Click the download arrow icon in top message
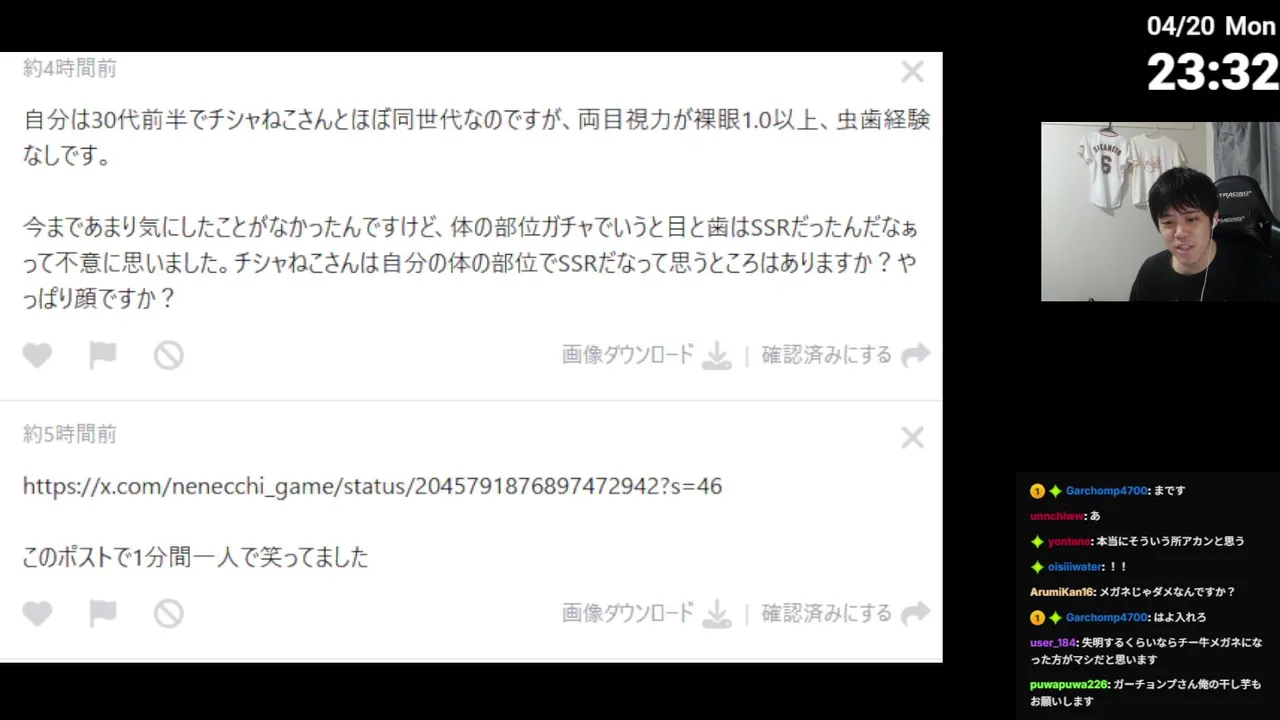Viewport: 1280px width, 720px height. pyautogui.click(x=717, y=355)
